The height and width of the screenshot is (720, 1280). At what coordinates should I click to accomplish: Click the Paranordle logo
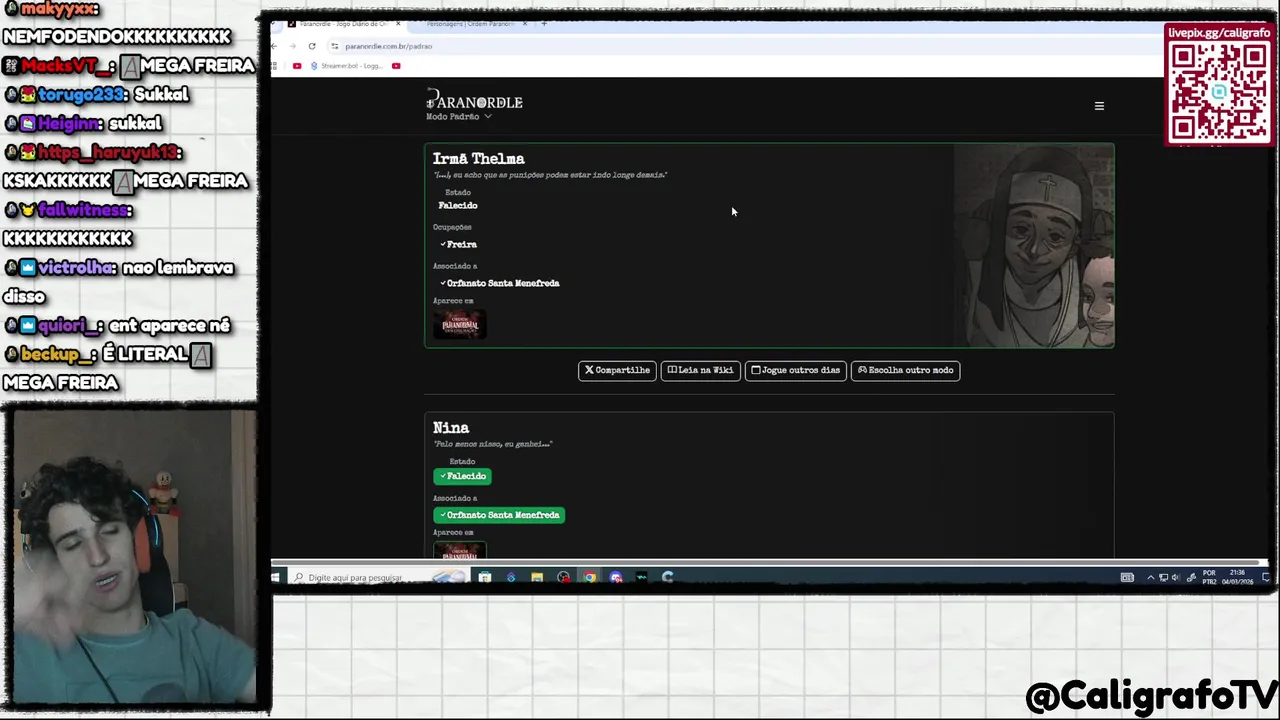[474, 101]
